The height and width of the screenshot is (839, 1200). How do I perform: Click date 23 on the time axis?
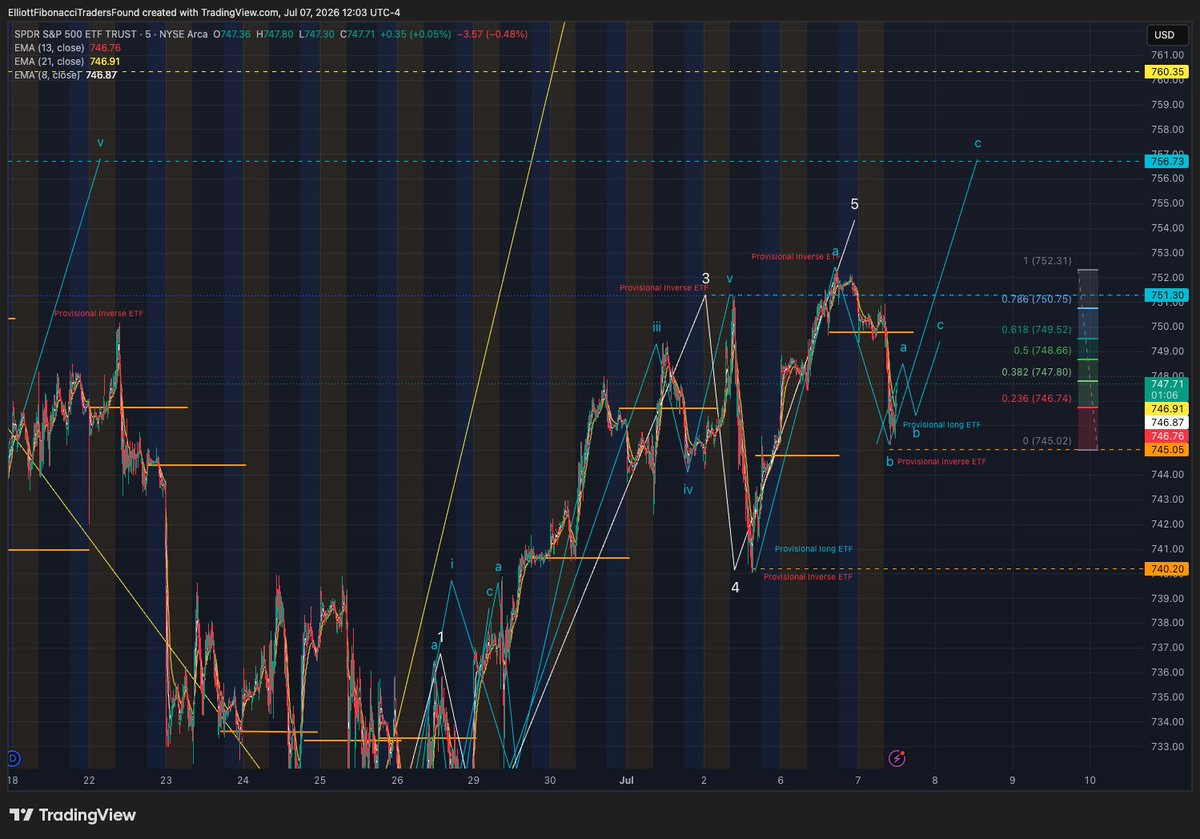[x=166, y=779]
